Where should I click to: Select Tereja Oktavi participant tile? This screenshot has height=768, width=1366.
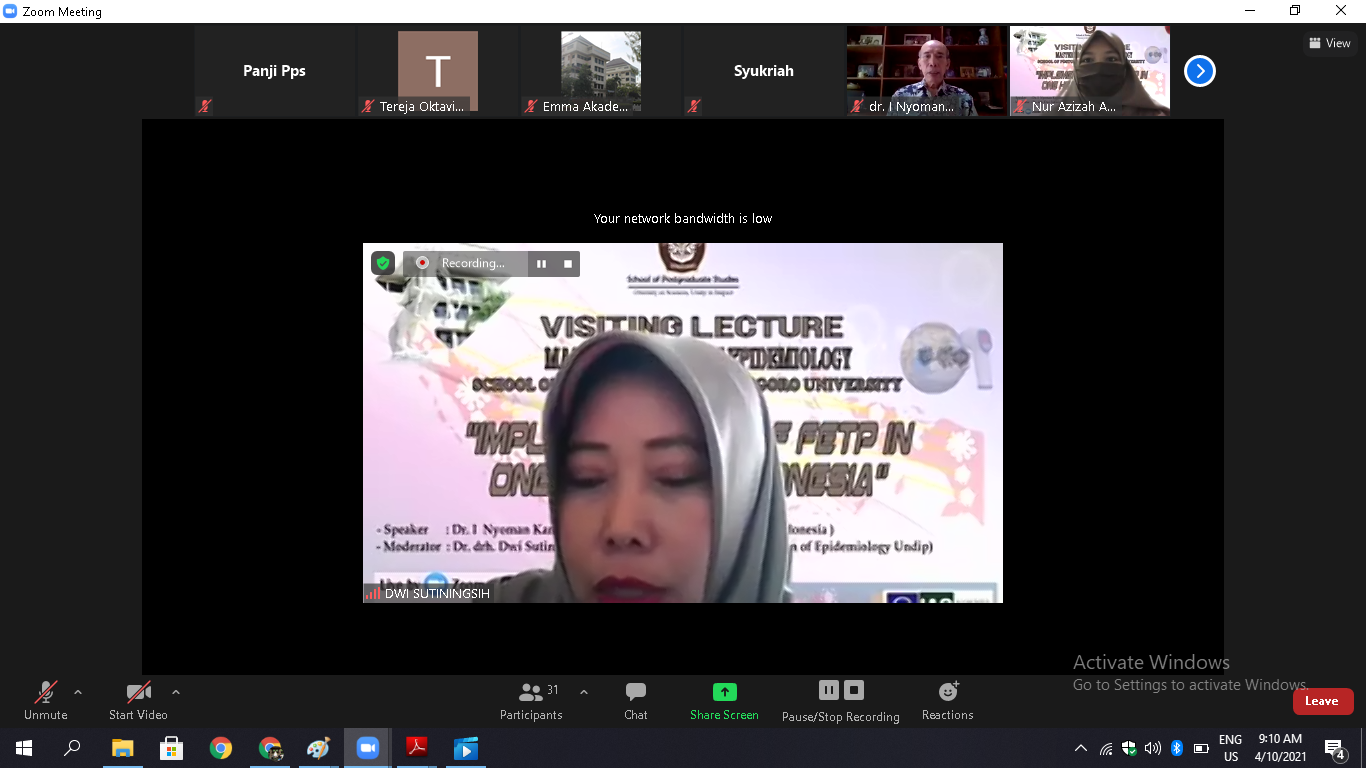tap(438, 71)
